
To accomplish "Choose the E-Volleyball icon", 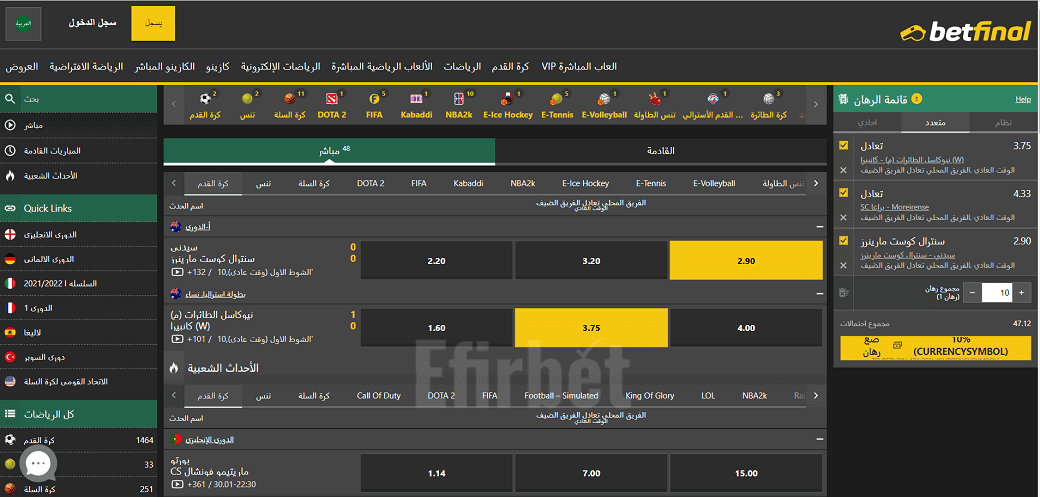I will (604, 99).
